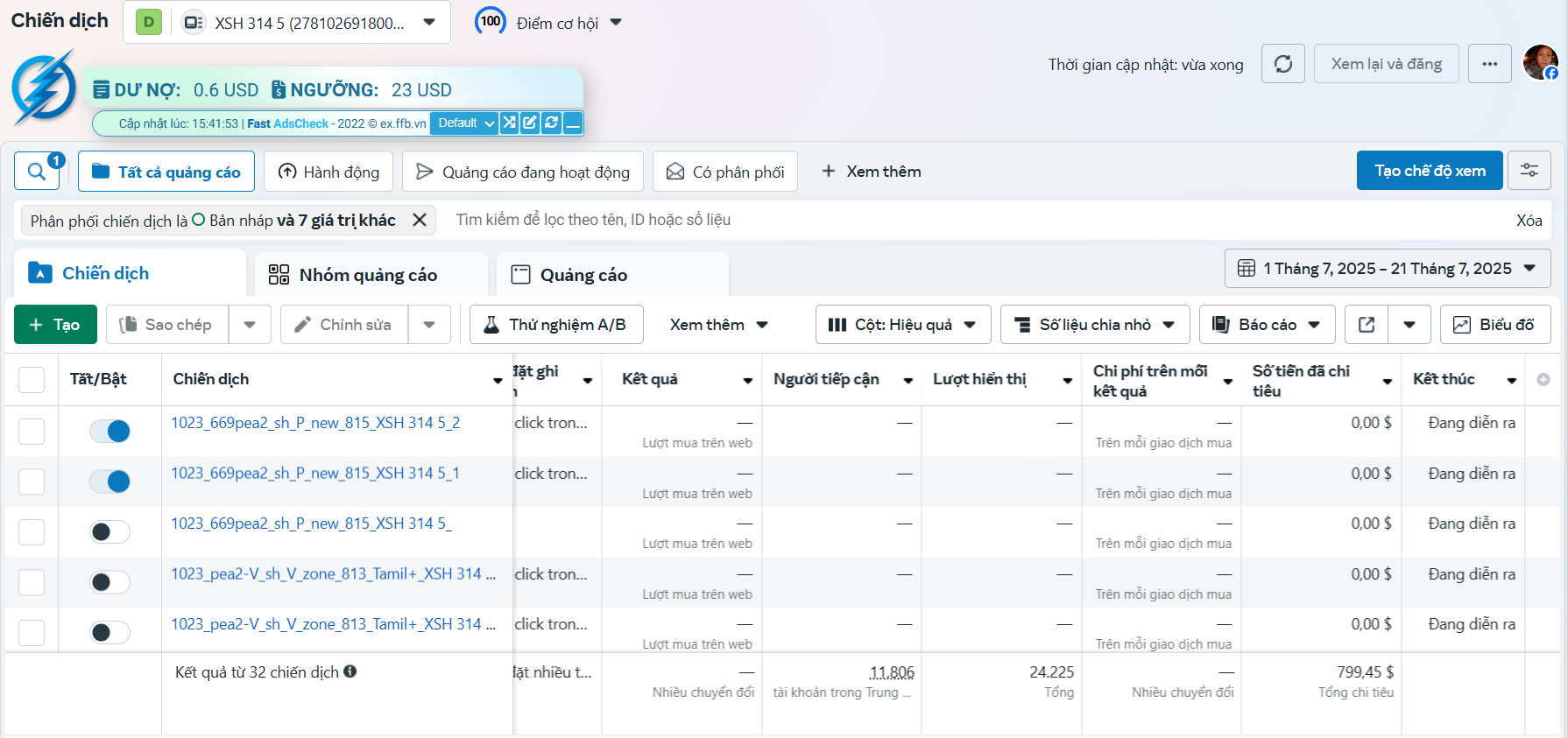Click Xóa to clear filters
The image size is (1568, 738).
(x=1529, y=221)
